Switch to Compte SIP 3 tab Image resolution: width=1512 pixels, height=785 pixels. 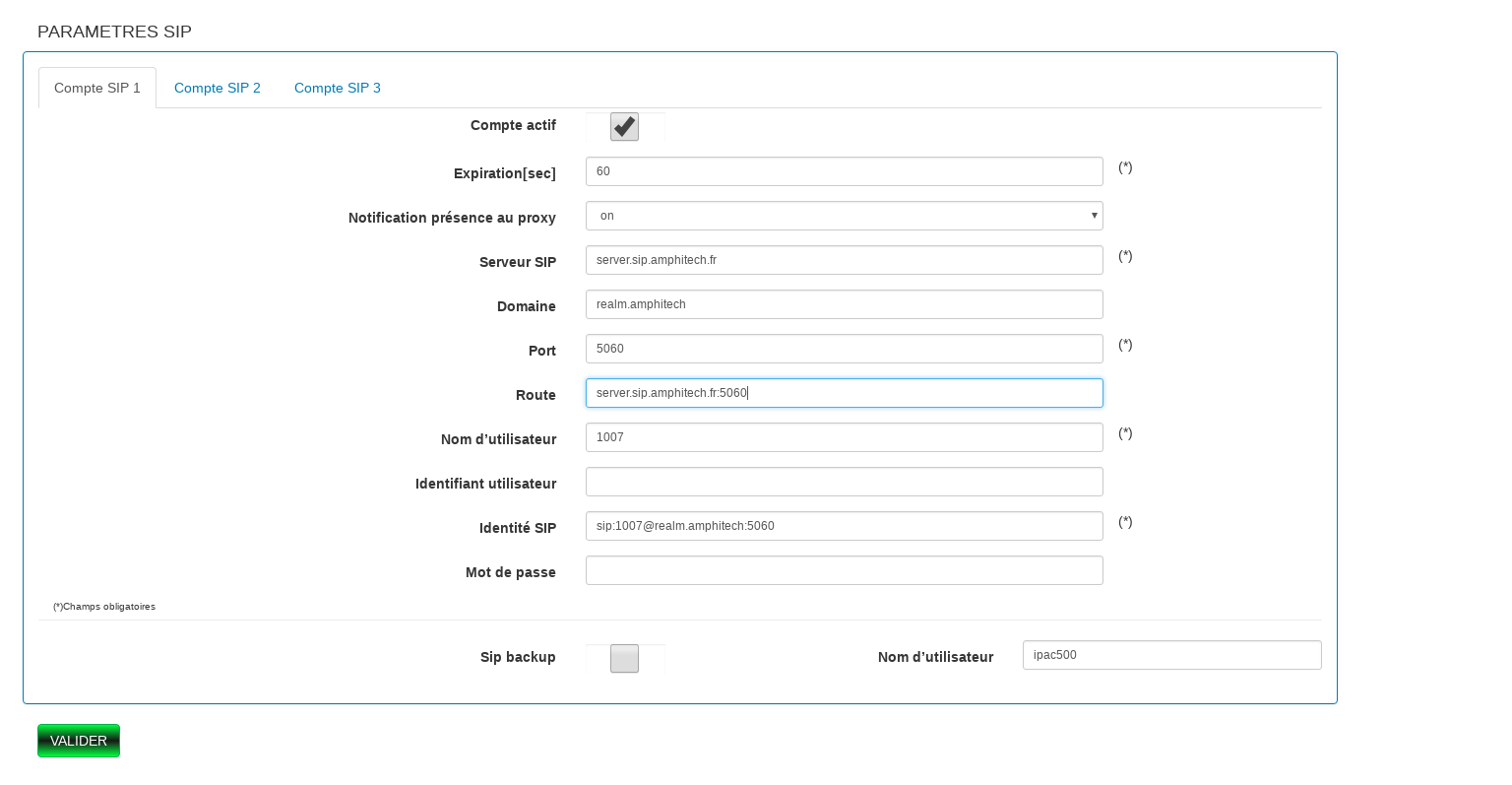click(337, 88)
